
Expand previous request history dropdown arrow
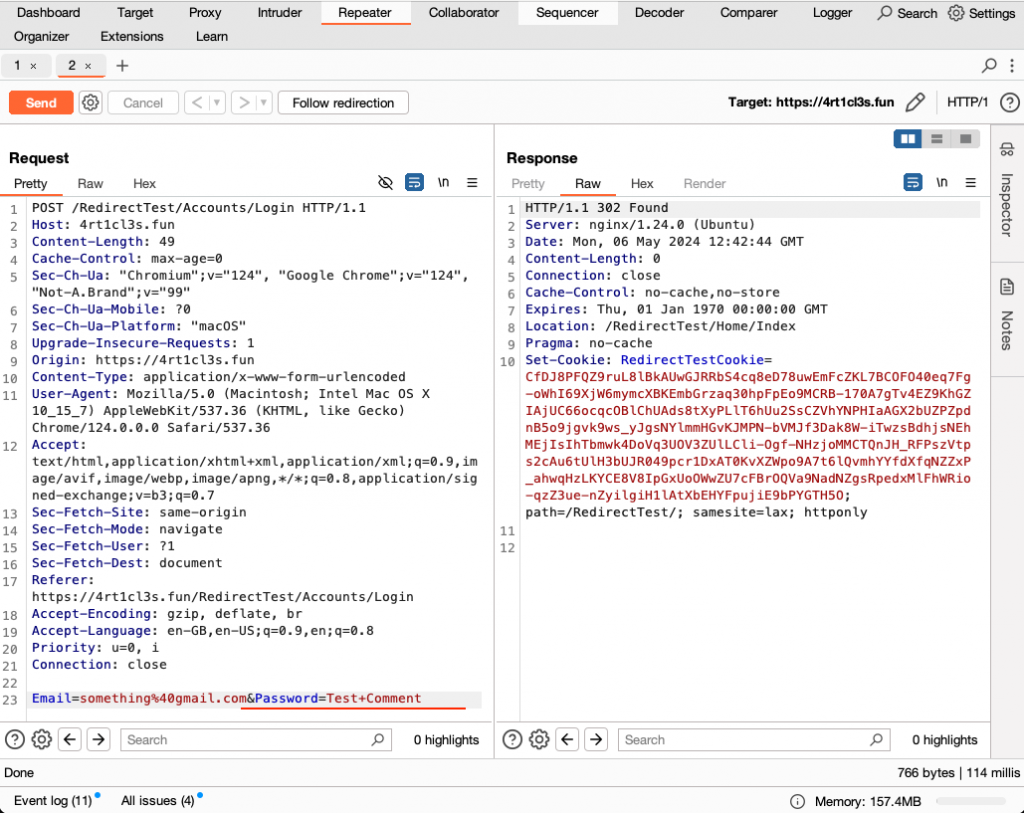pyautogui.click(x=216, y=102)
